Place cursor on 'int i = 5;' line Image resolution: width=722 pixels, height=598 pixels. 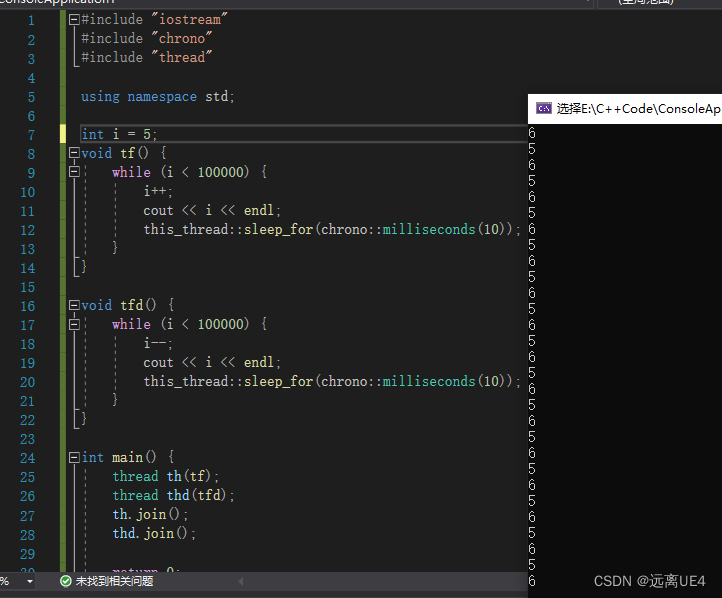[119, 134]
